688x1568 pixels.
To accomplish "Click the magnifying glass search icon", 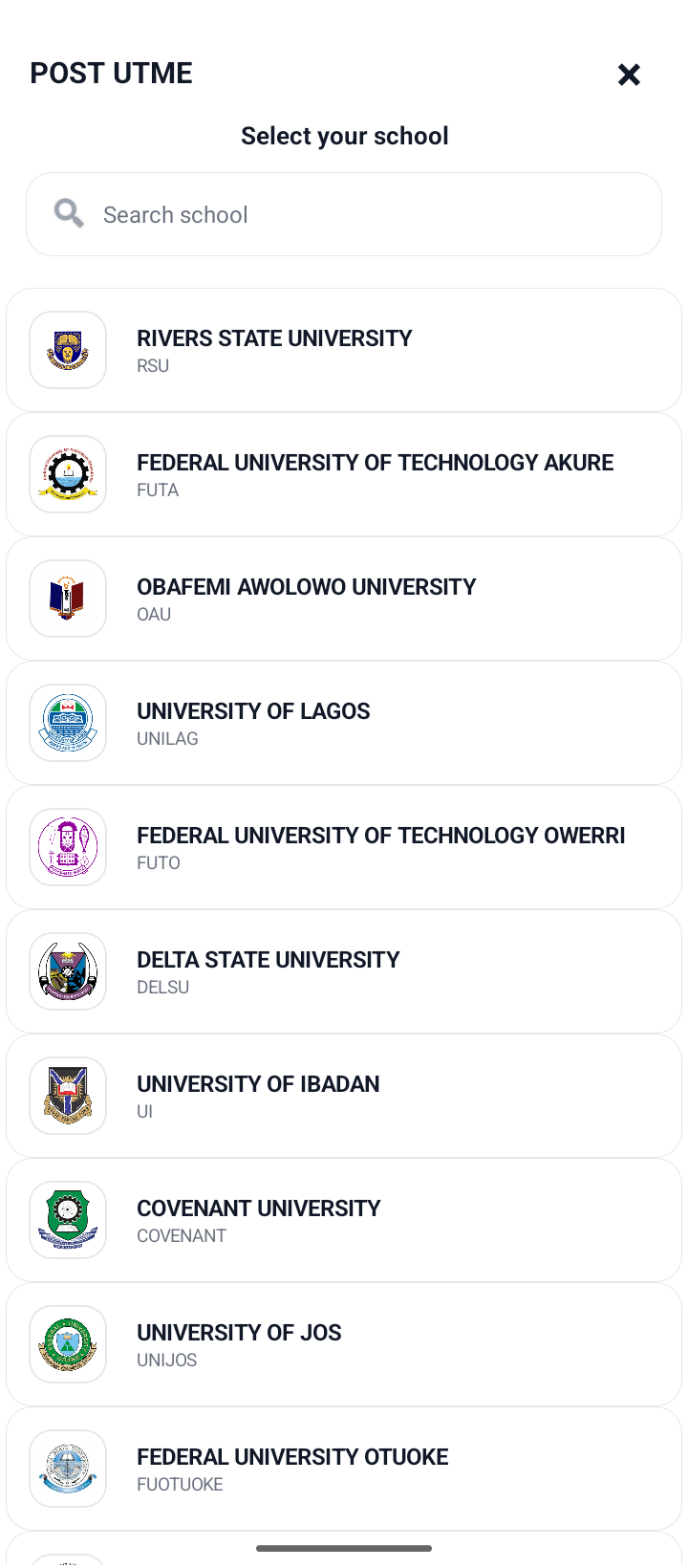I will tap(69, 213).
